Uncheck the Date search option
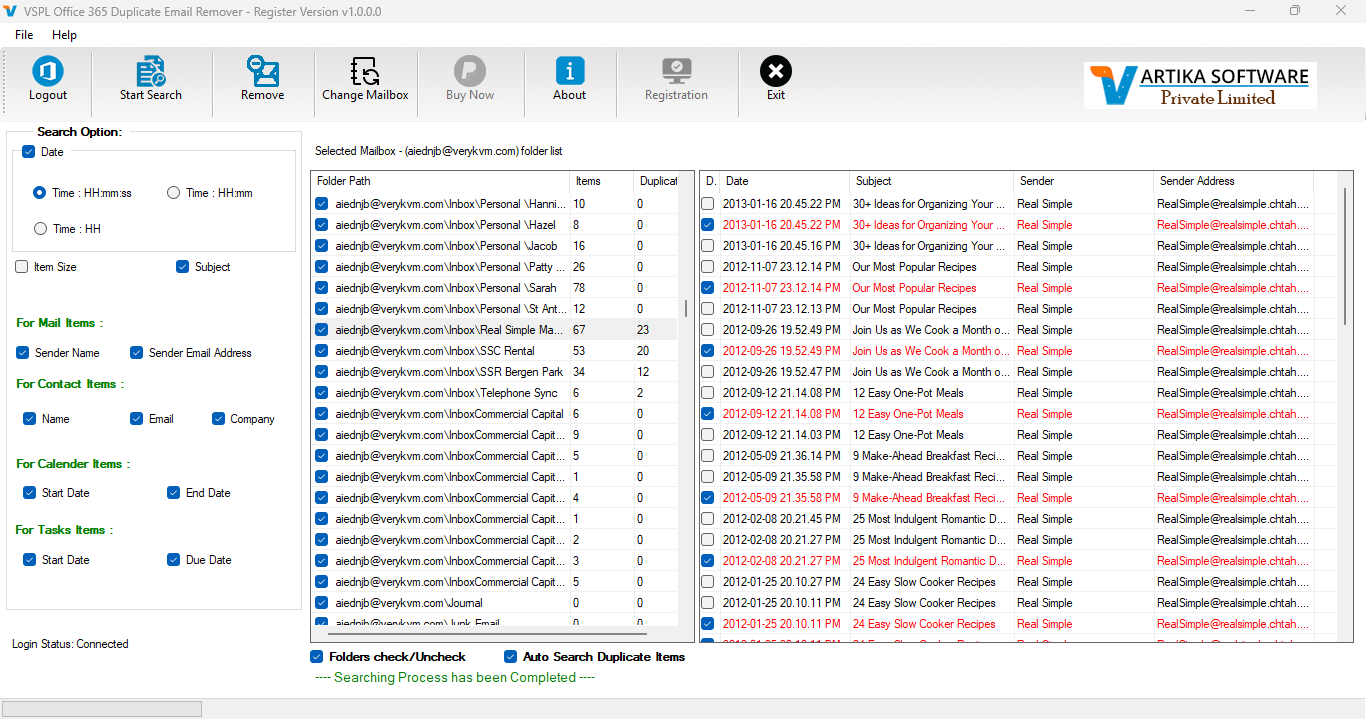The height and width of the screenshot is (720, 1366). (28, 152)
